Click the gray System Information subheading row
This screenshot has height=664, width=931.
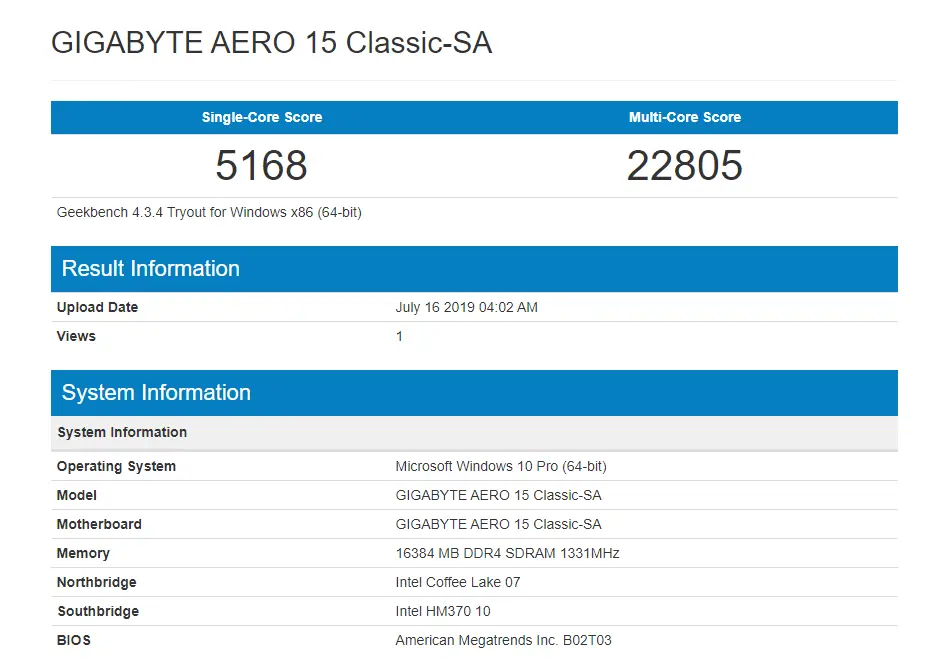tap(474, 432)
